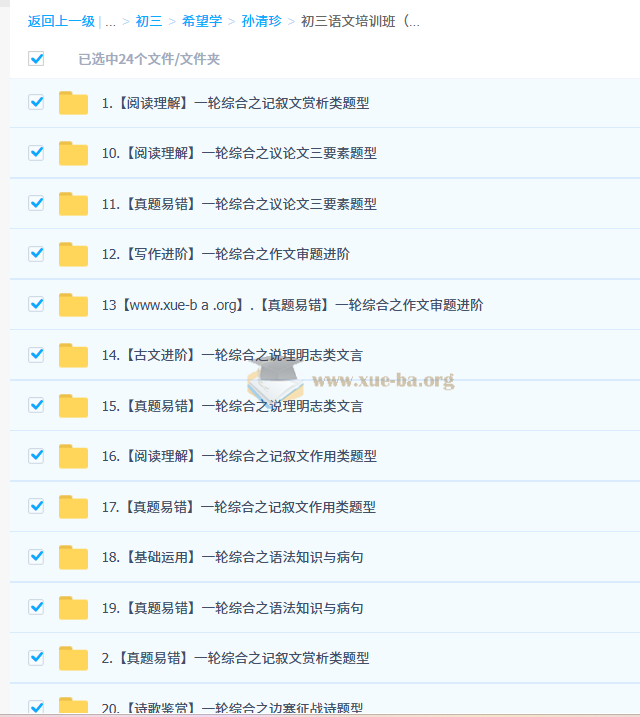The width and height of the screenshot is (640, 717).
Task: Open 孙清珍 in the breadcrumb path
Action: 261,21
